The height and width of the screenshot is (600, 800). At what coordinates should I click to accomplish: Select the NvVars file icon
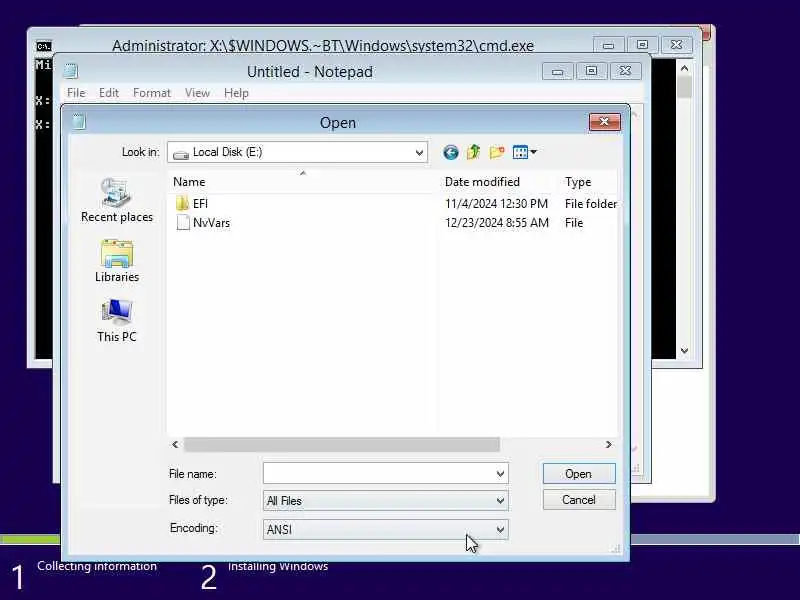pyautogui.click(x=183, y=222)
